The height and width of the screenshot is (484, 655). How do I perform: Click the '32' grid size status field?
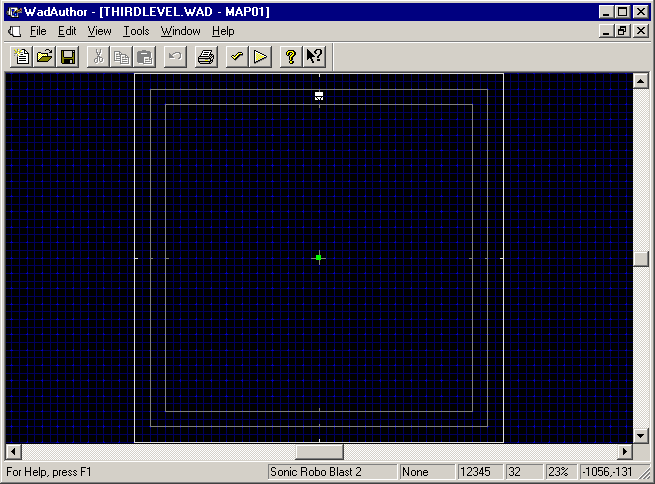click(524, 472)
